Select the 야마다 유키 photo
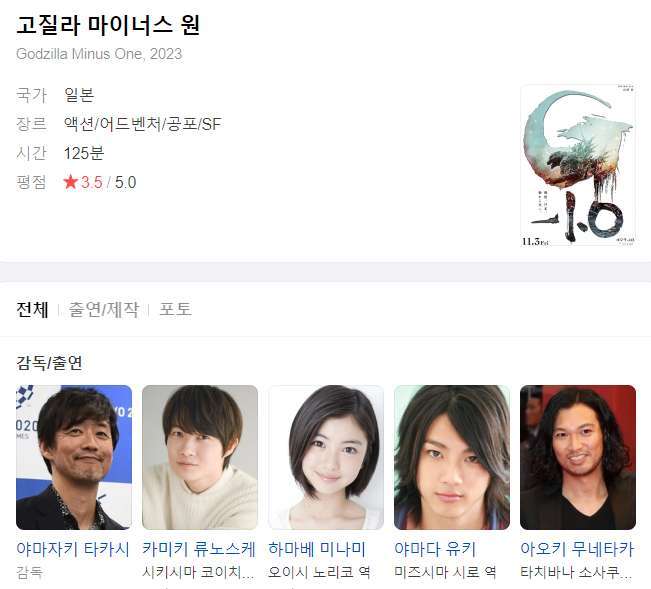 (x=452, y=457)
